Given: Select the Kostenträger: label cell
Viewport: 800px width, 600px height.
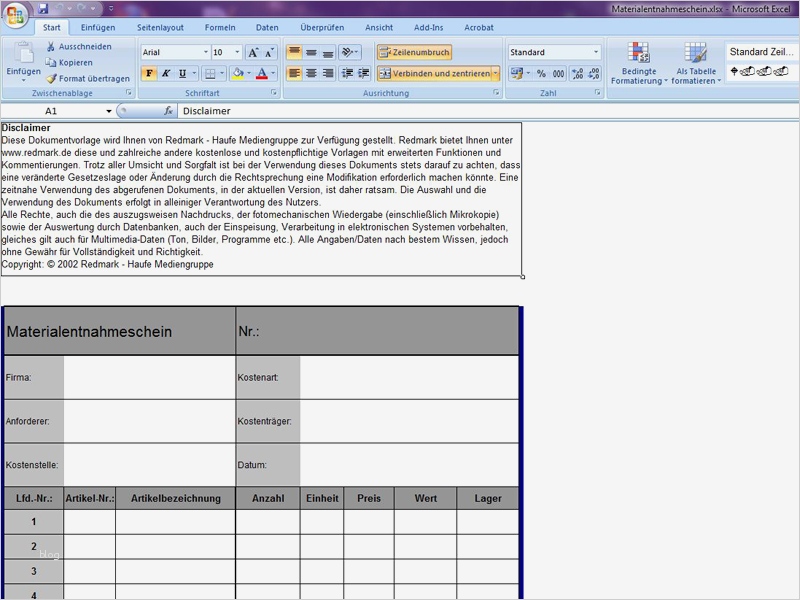Looking at the screenshot, I should click(268, 421).
